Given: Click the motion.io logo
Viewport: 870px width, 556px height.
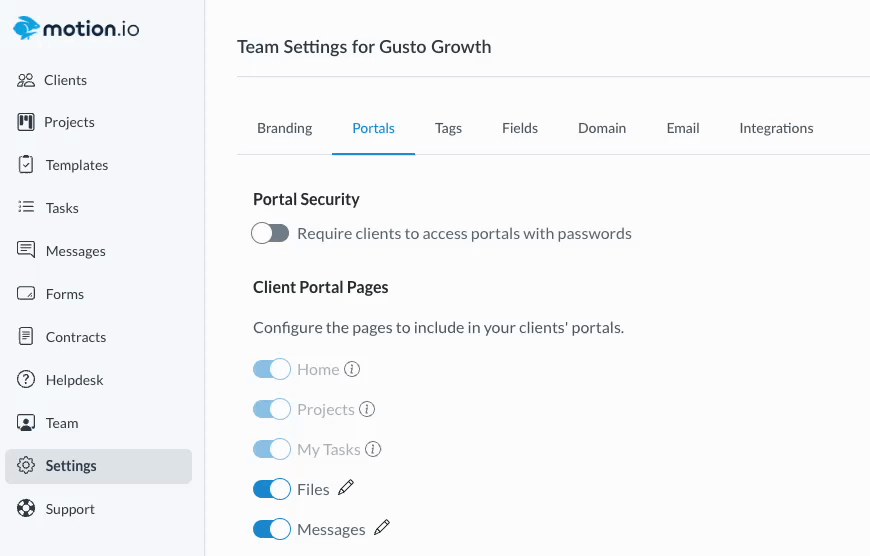Looking at the screenshot, I should click(x=76, y=28).
